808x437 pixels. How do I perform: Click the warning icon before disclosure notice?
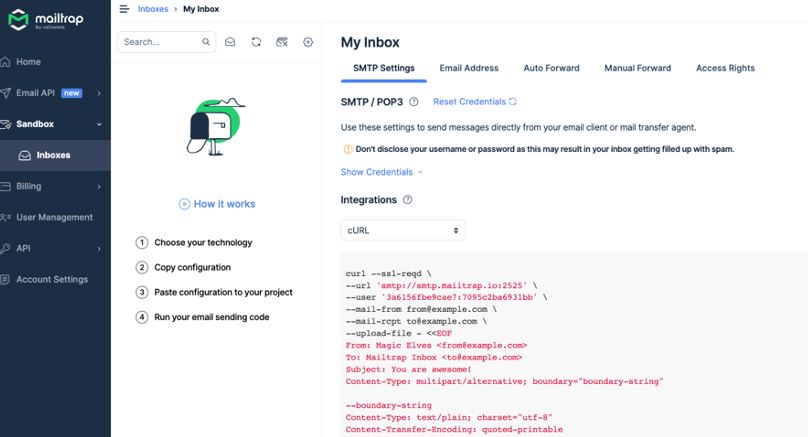coord(348,149)
